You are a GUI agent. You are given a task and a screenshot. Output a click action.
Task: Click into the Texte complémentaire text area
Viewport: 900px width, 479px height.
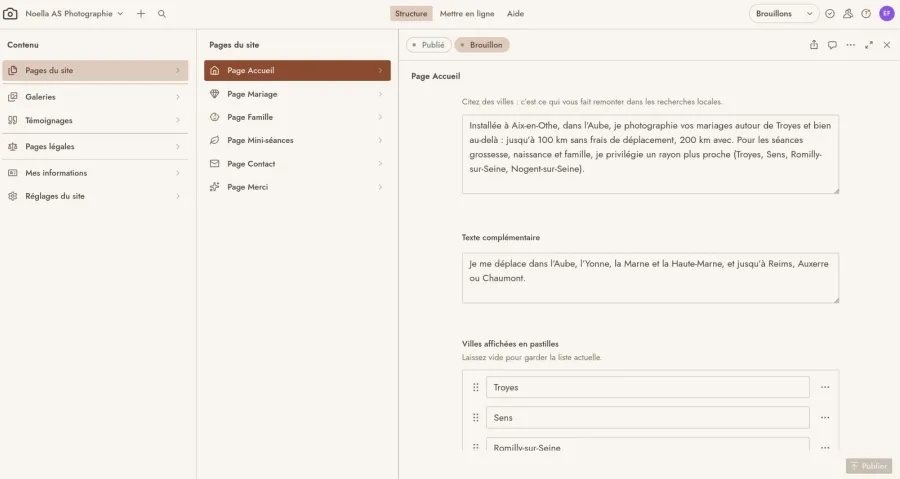pyautogui.click(x=650, y=278)
